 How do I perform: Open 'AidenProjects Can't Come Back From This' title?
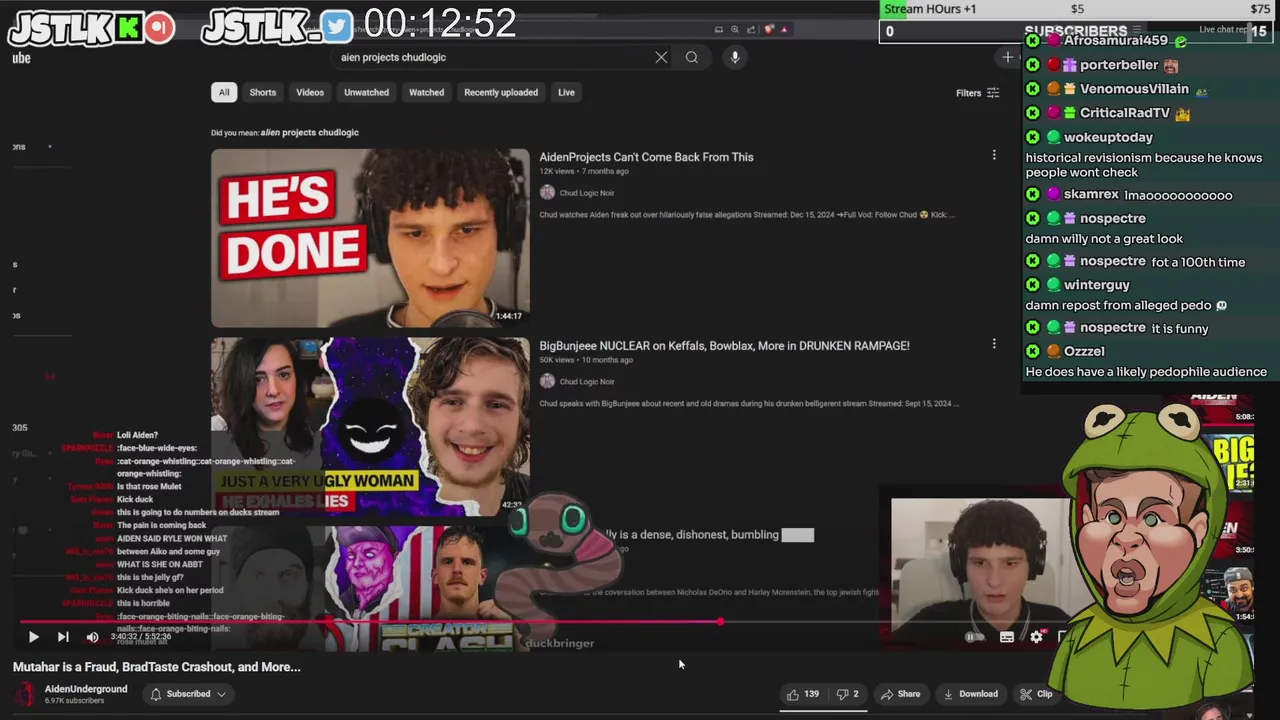646,157
